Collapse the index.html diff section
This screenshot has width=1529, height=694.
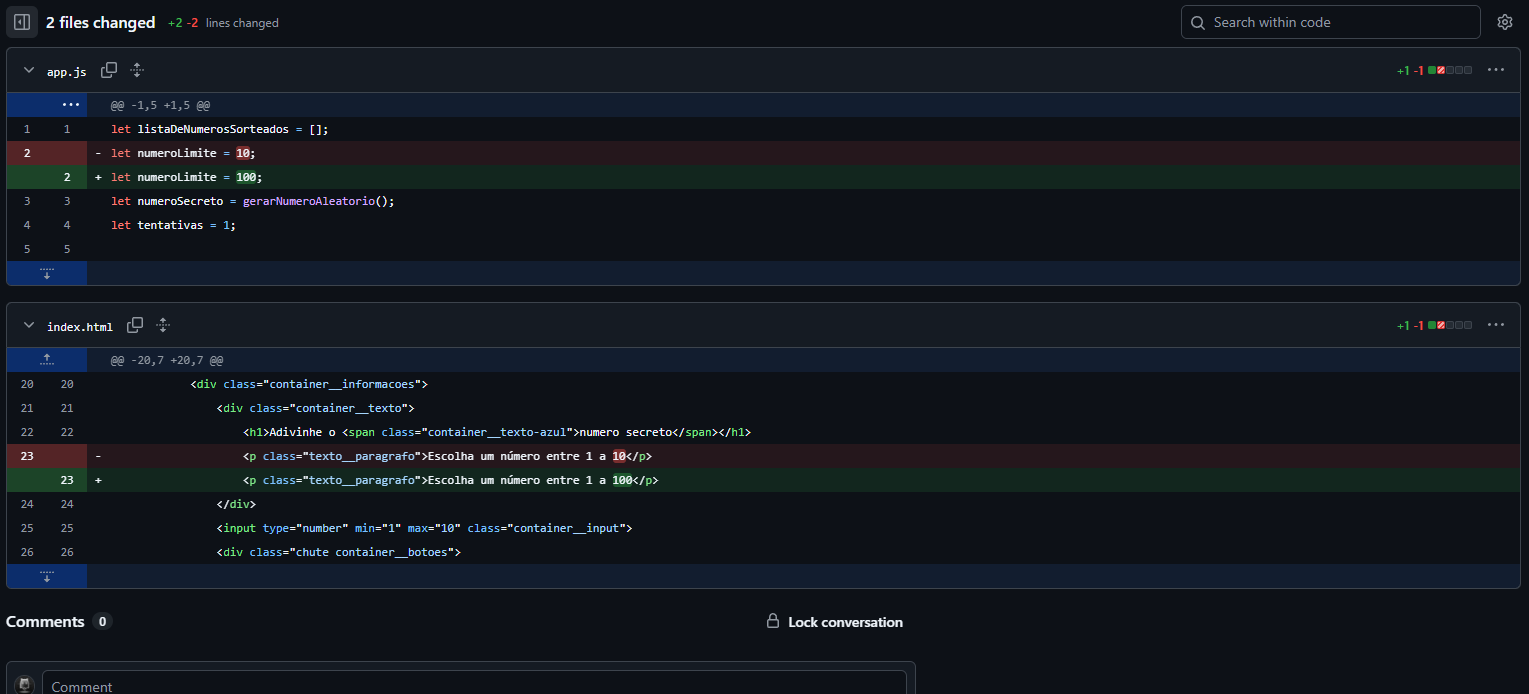click(x=29, y=326)
